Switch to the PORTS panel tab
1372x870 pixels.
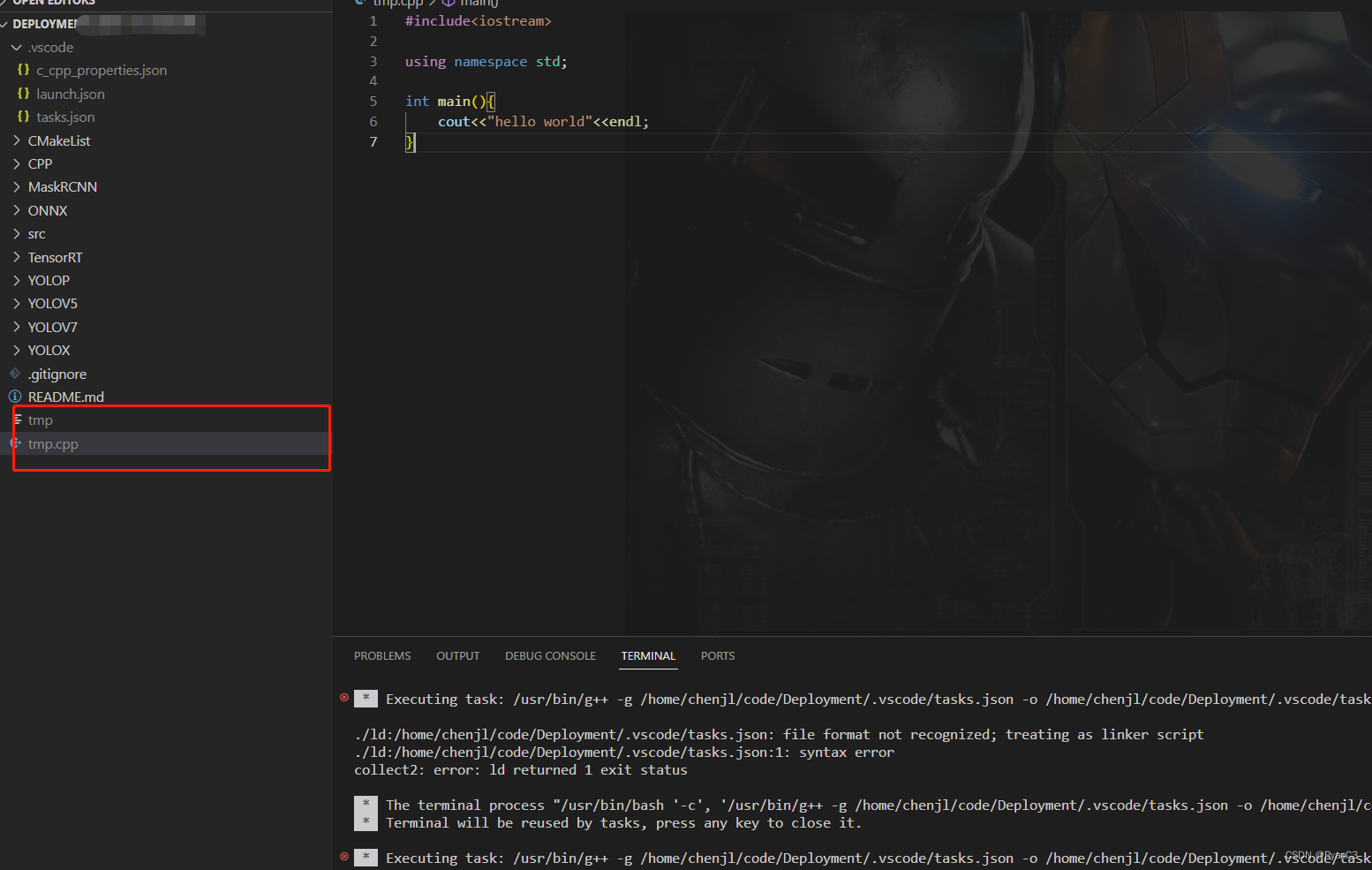[x=718, y=656]
